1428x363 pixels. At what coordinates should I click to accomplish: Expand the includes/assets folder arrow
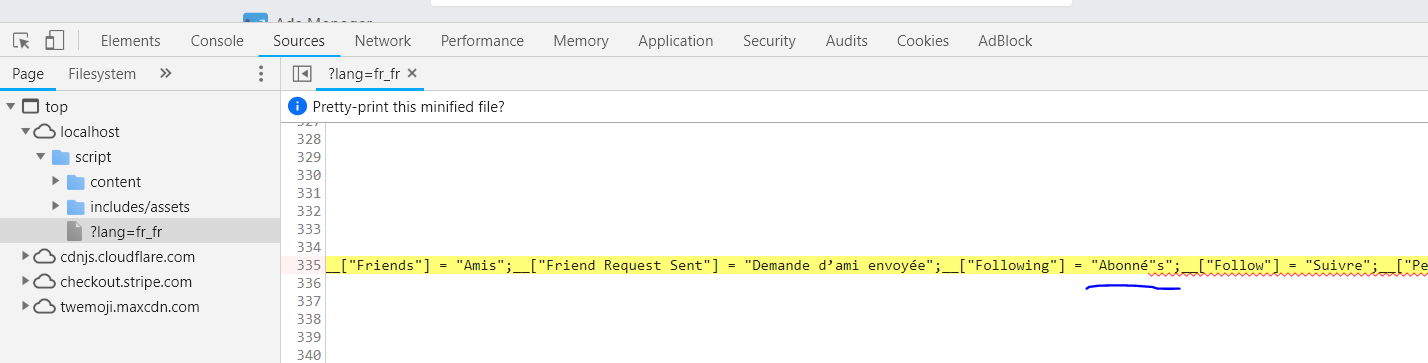pos(56,207)
